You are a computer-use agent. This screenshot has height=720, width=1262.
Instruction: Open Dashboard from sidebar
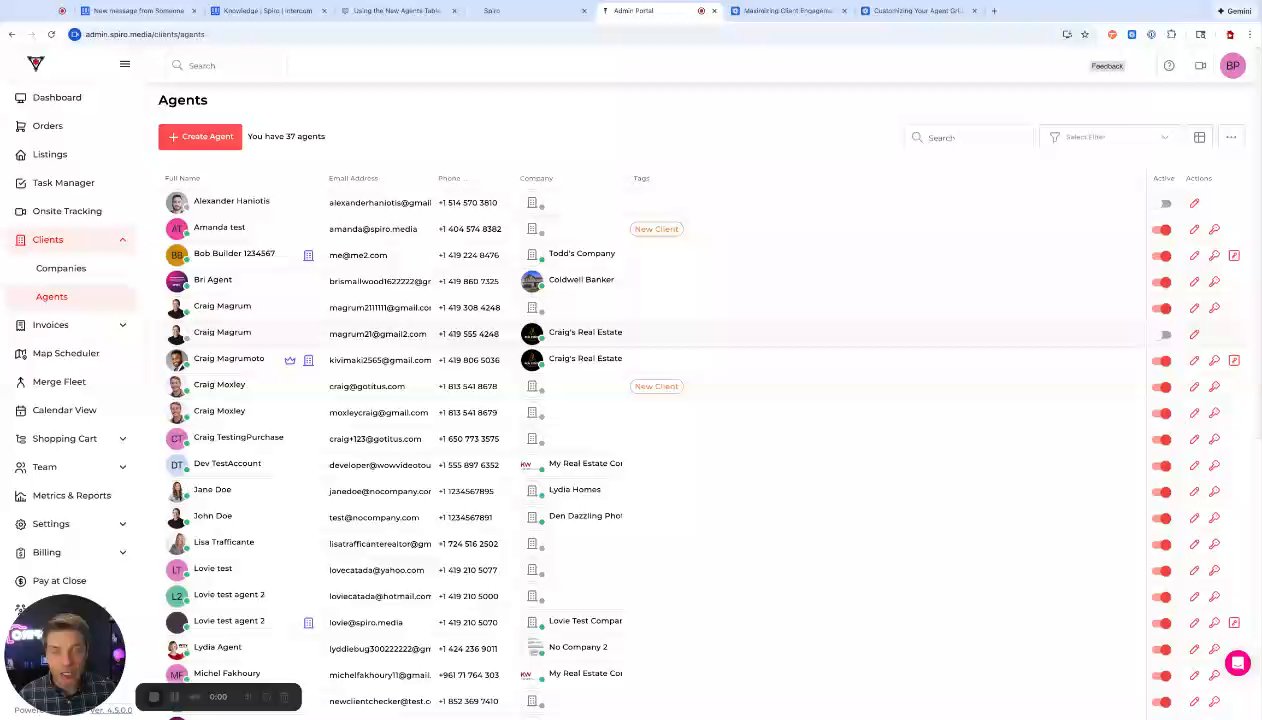57,97
